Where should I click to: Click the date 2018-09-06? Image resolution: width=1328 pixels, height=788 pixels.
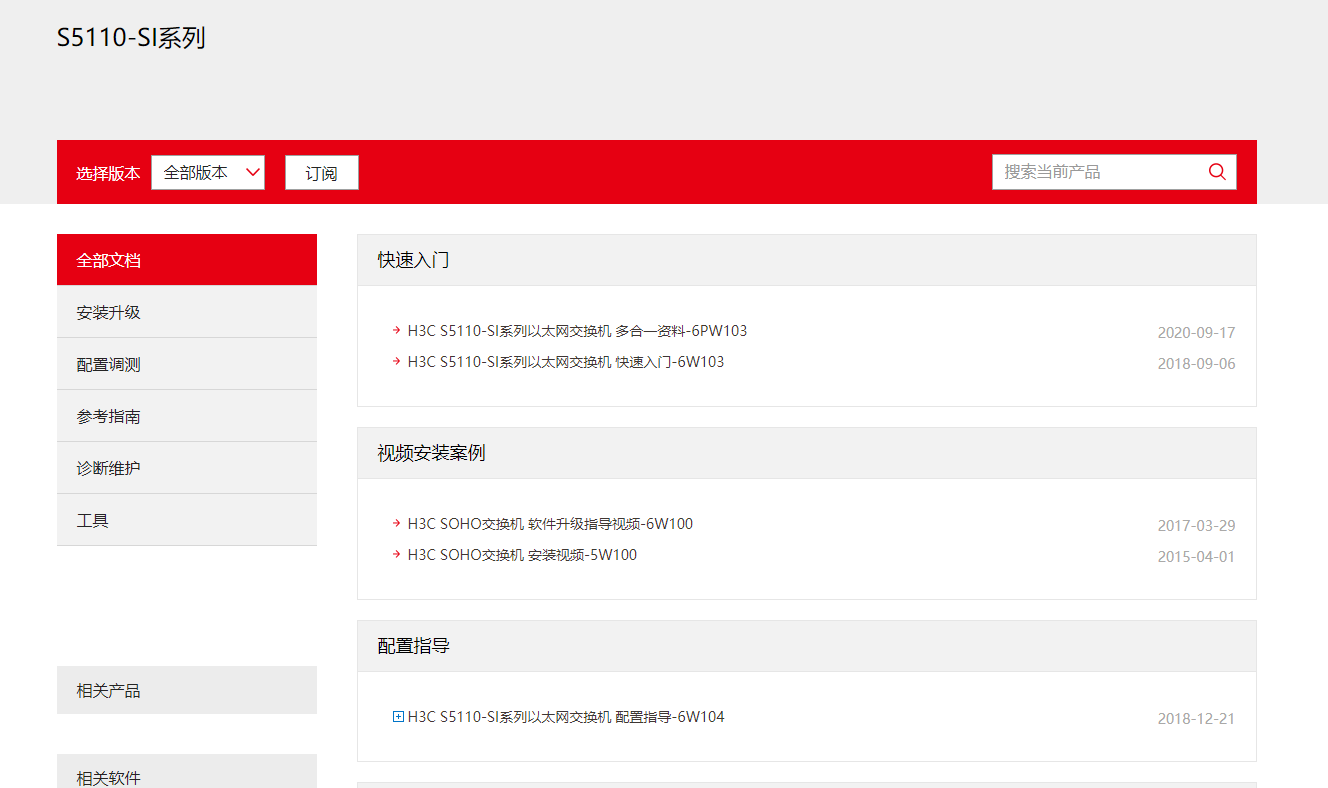coord(1196,364)
